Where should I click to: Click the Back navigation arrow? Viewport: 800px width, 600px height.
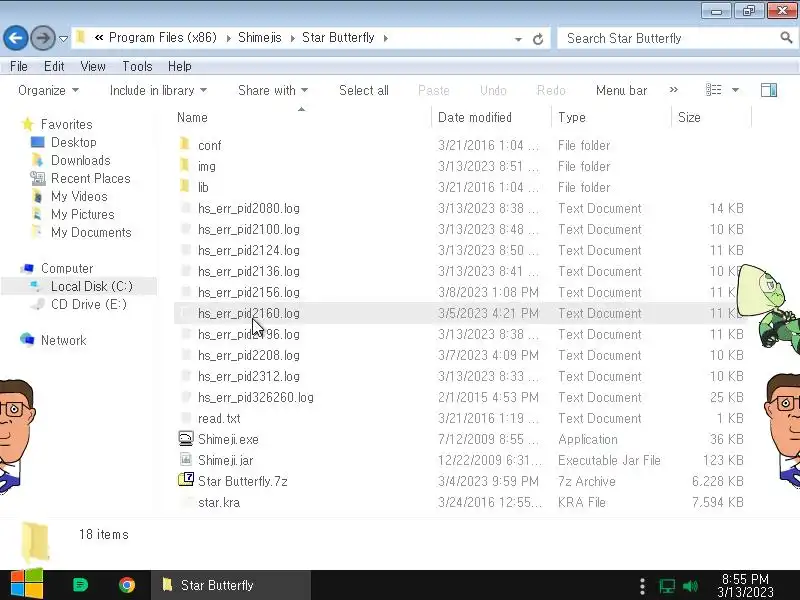(15, 38)
